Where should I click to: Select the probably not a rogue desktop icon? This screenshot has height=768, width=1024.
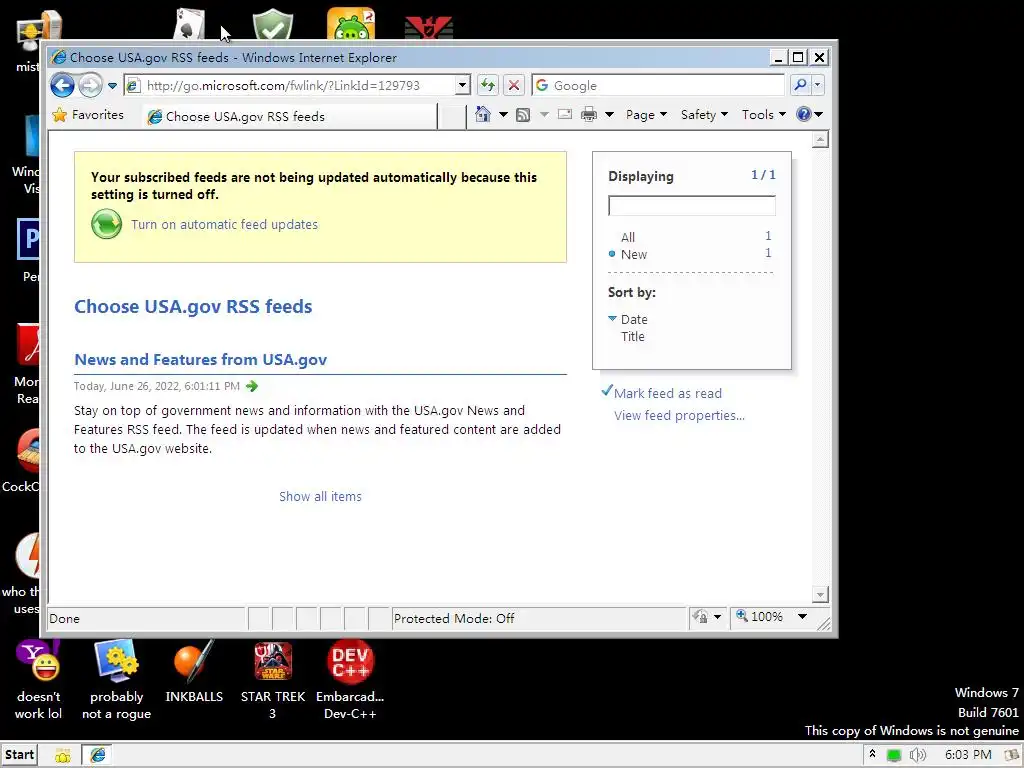click(x=116, y=679)
